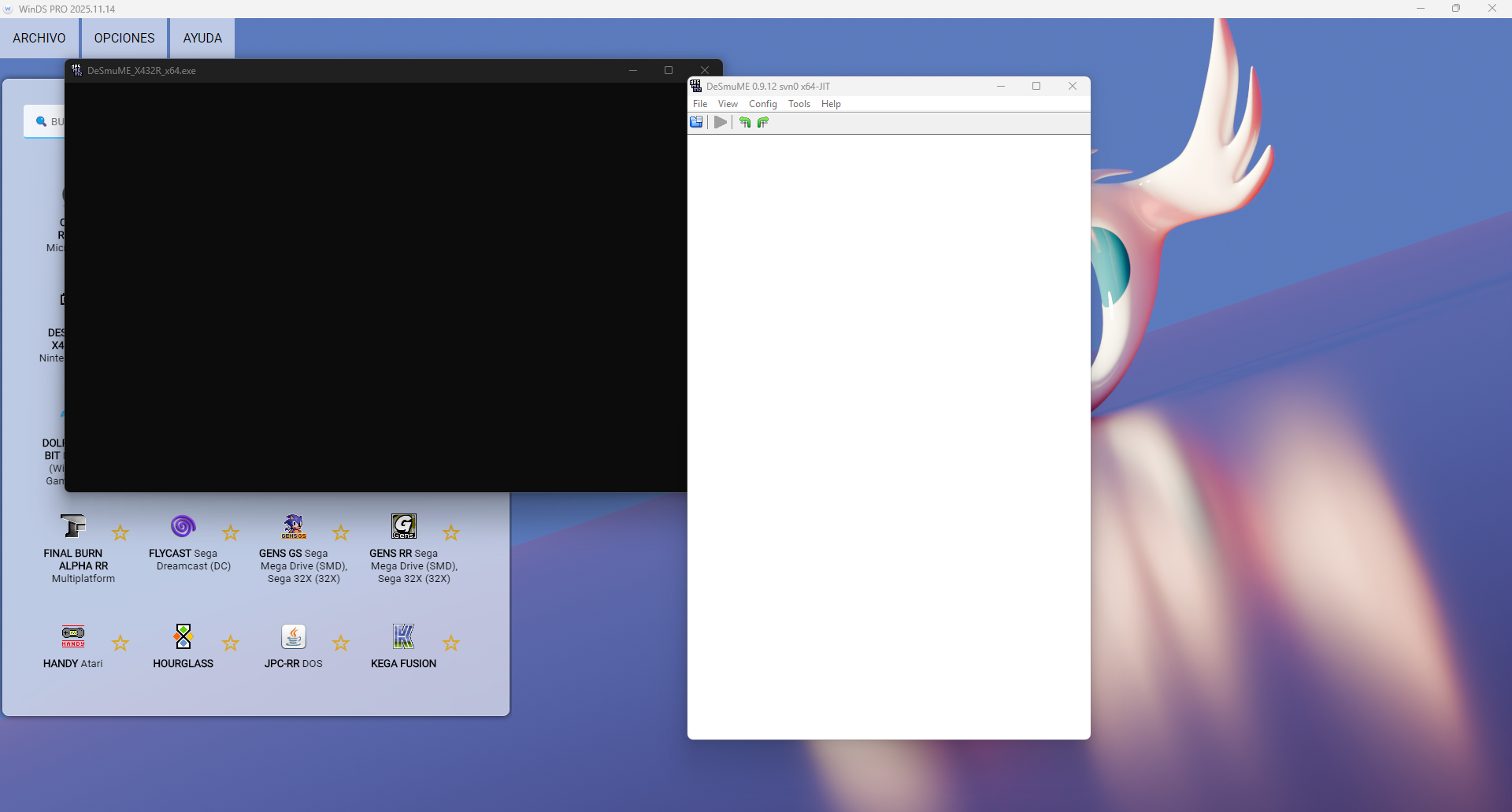This screenshot has height=812, width=1512.
Task: Open the View menu in DeSmuME
Action: click(x=728, y=104)
